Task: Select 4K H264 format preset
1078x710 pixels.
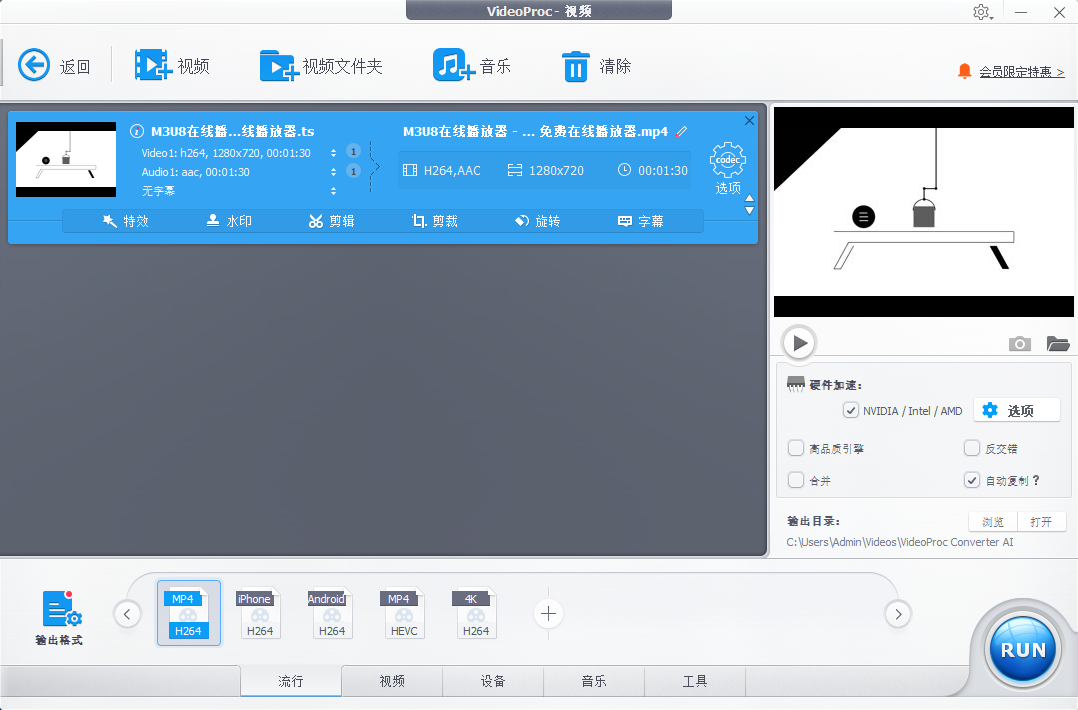Action: (475, 613)
